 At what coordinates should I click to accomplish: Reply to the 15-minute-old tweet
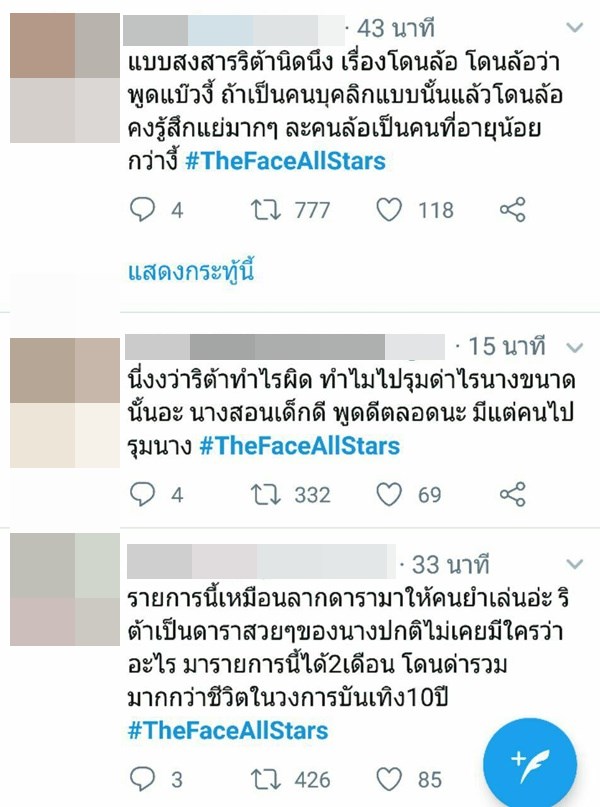[x=142, y=495]
